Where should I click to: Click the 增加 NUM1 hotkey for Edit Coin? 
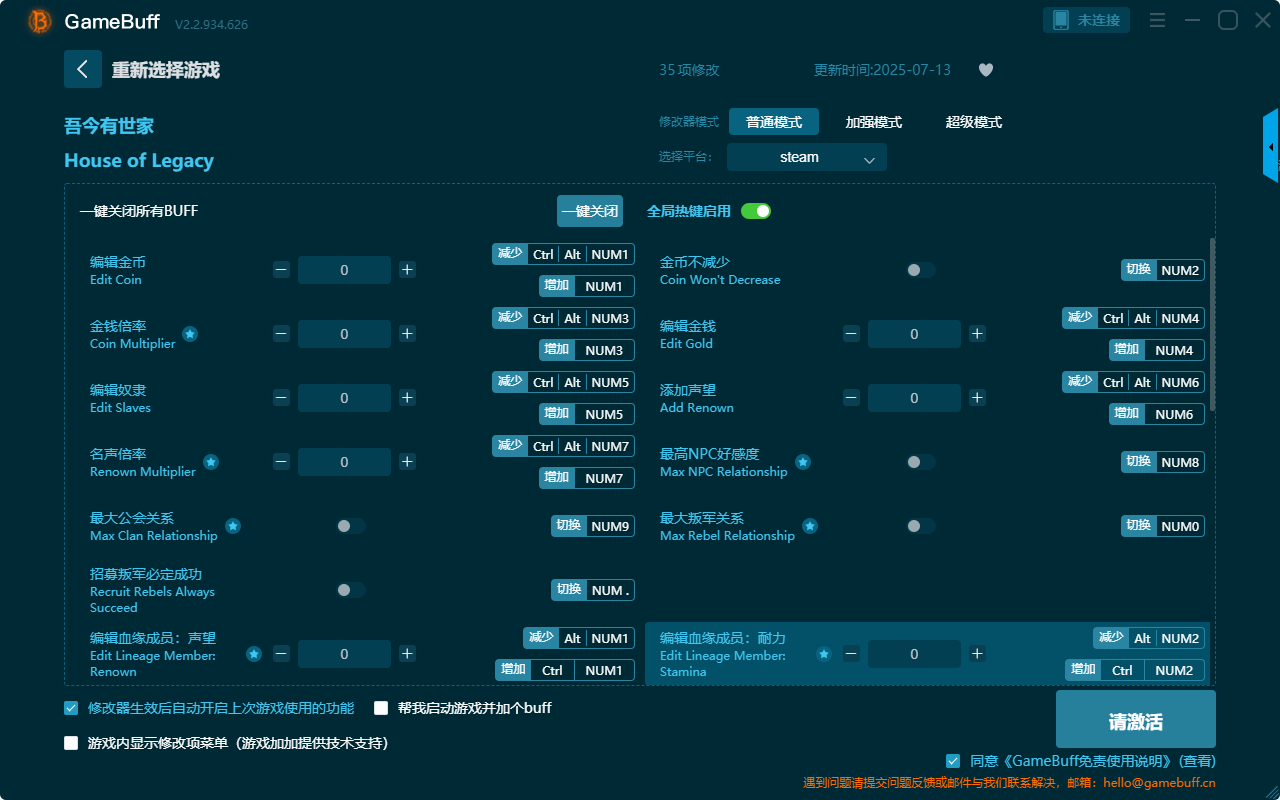pos(587,286)
